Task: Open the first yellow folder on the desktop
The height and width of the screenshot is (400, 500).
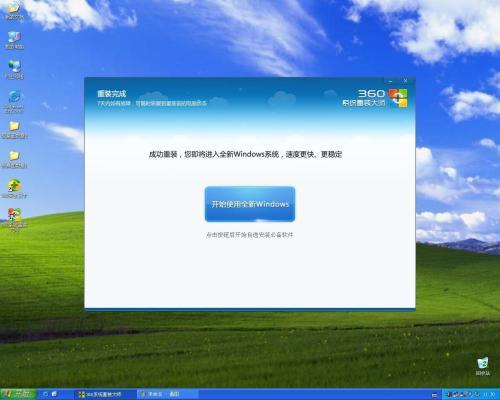Action: coord(14,129)
